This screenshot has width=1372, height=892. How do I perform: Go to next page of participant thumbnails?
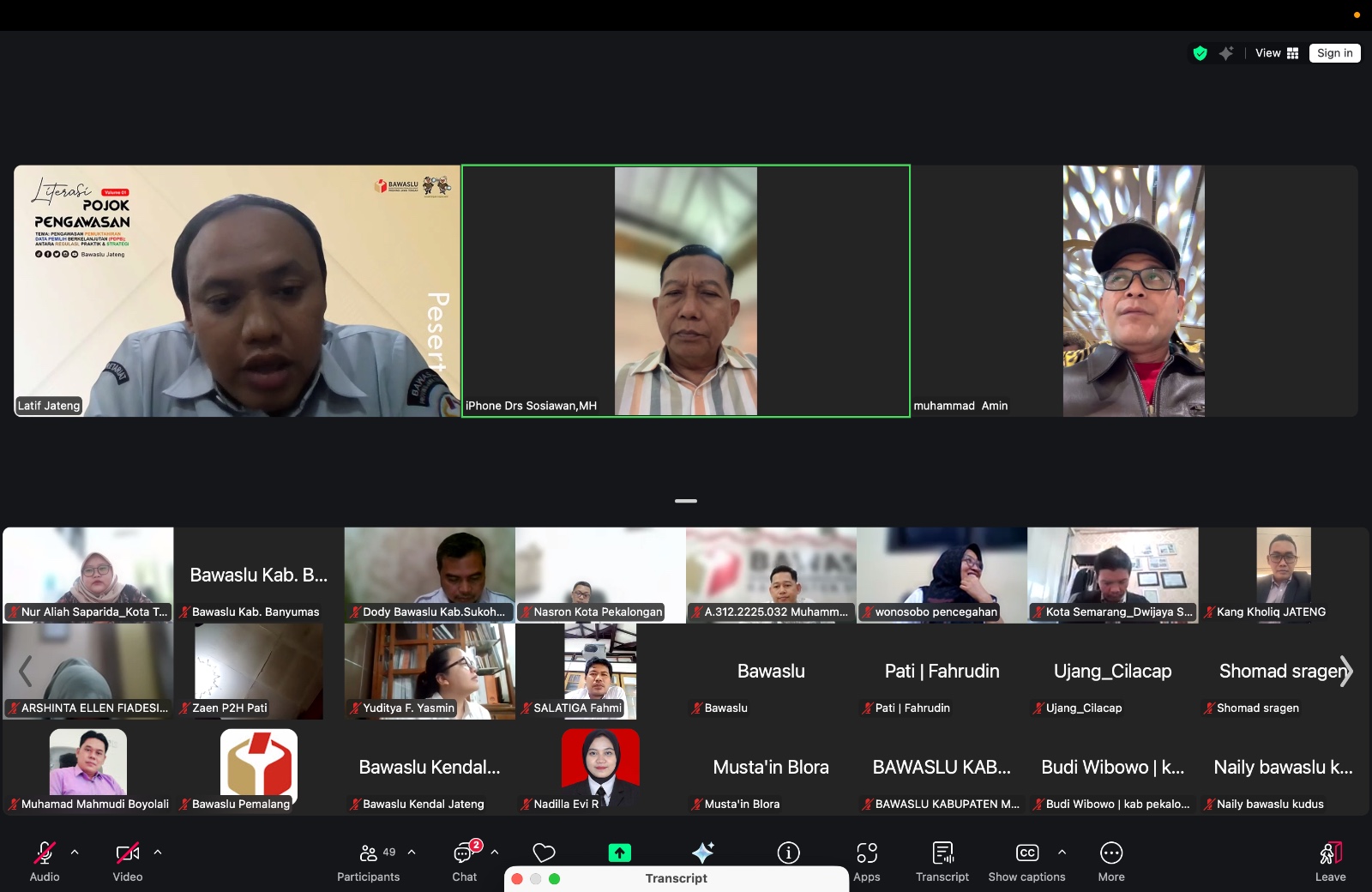point(1345,672)
